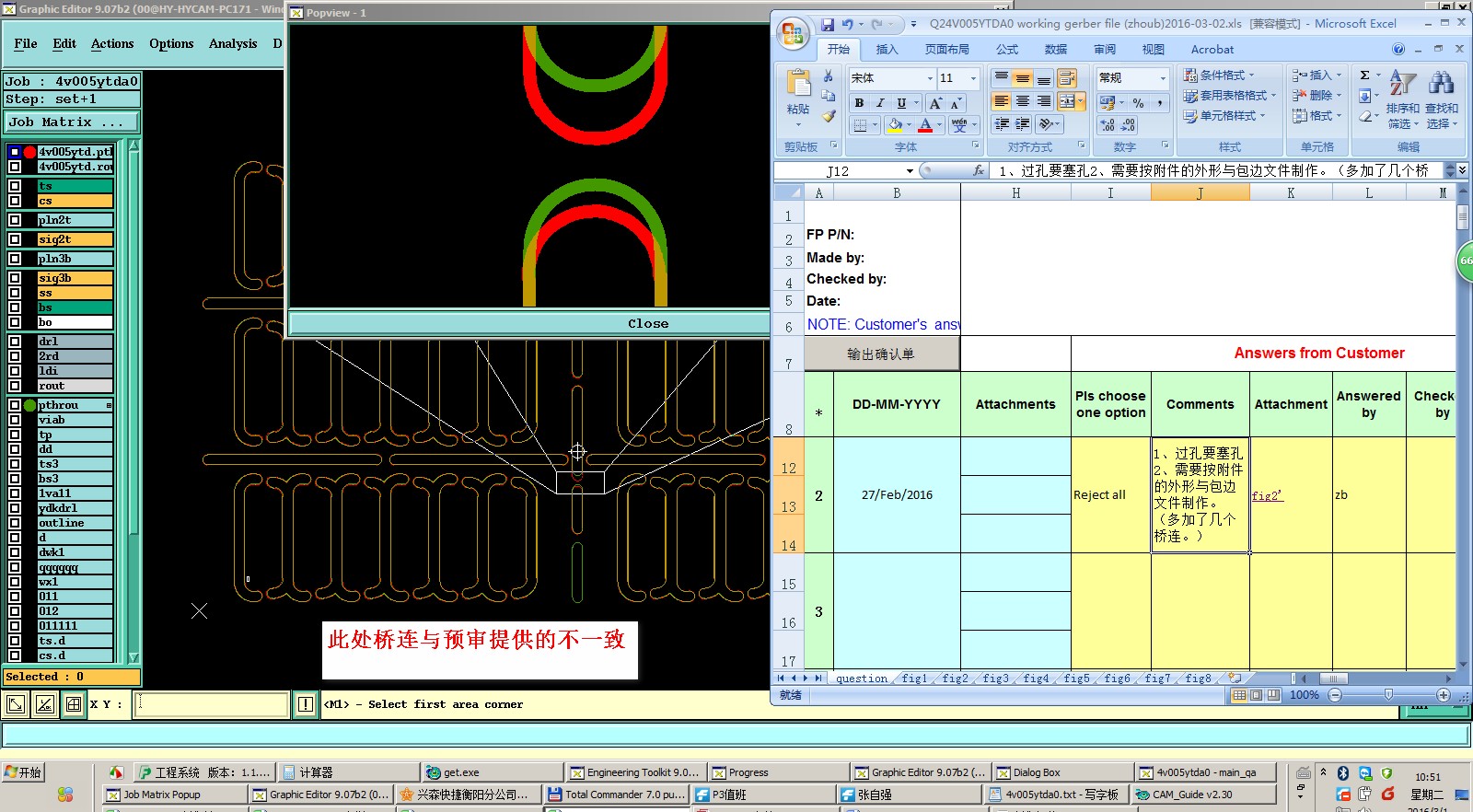Toggle bold formatting in Excel ribbon
This screenshot has height=812, width=1473.
tap(859, 103)
